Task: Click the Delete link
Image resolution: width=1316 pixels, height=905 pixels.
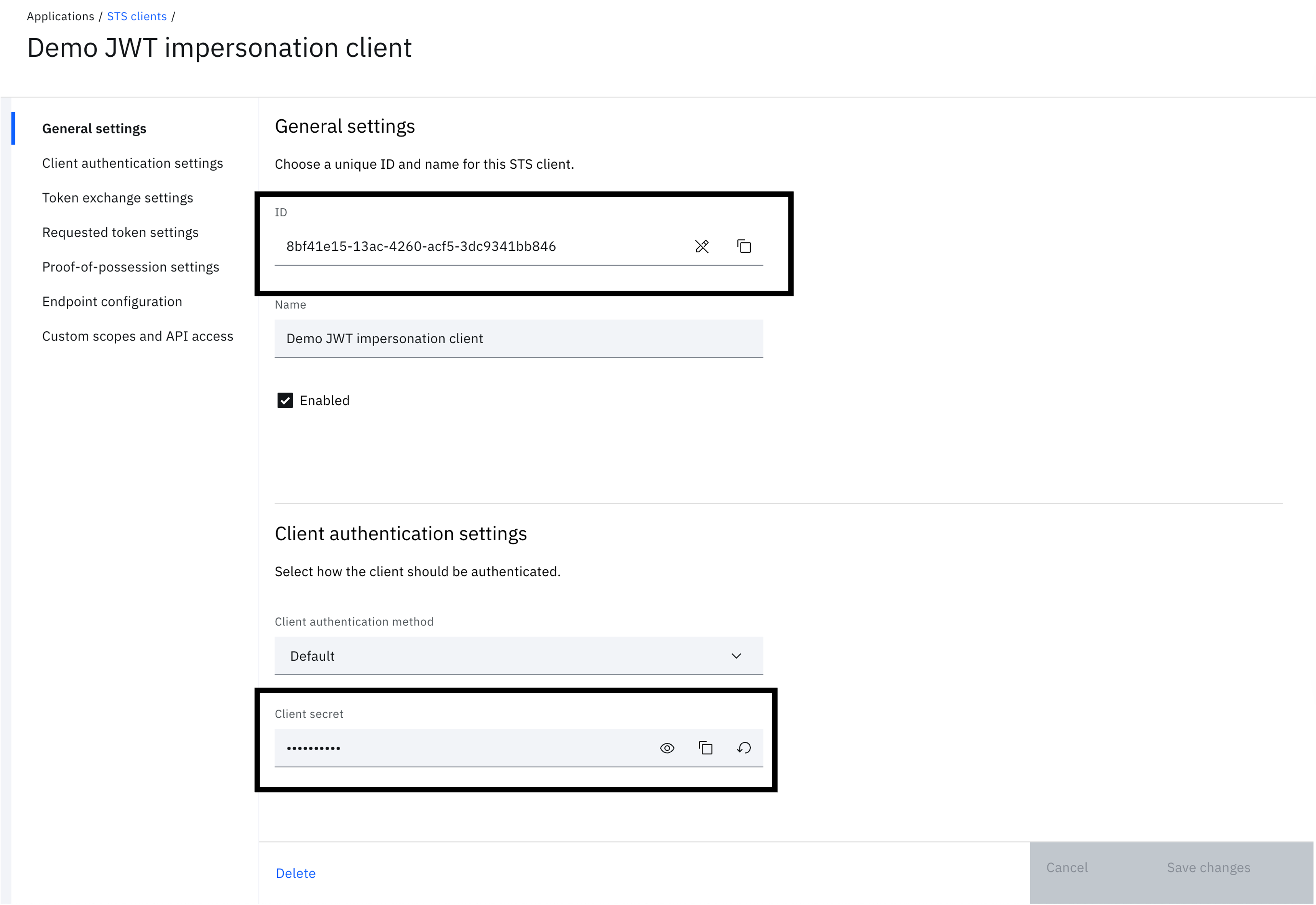Action: pyautogui.click(x=295, y=873)
